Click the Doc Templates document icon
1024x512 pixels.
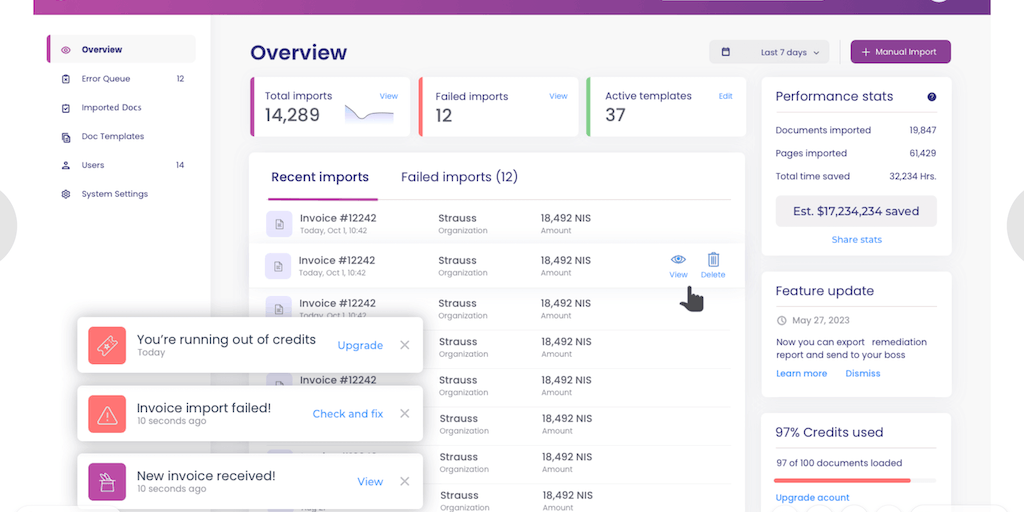[x=65, y=137]
